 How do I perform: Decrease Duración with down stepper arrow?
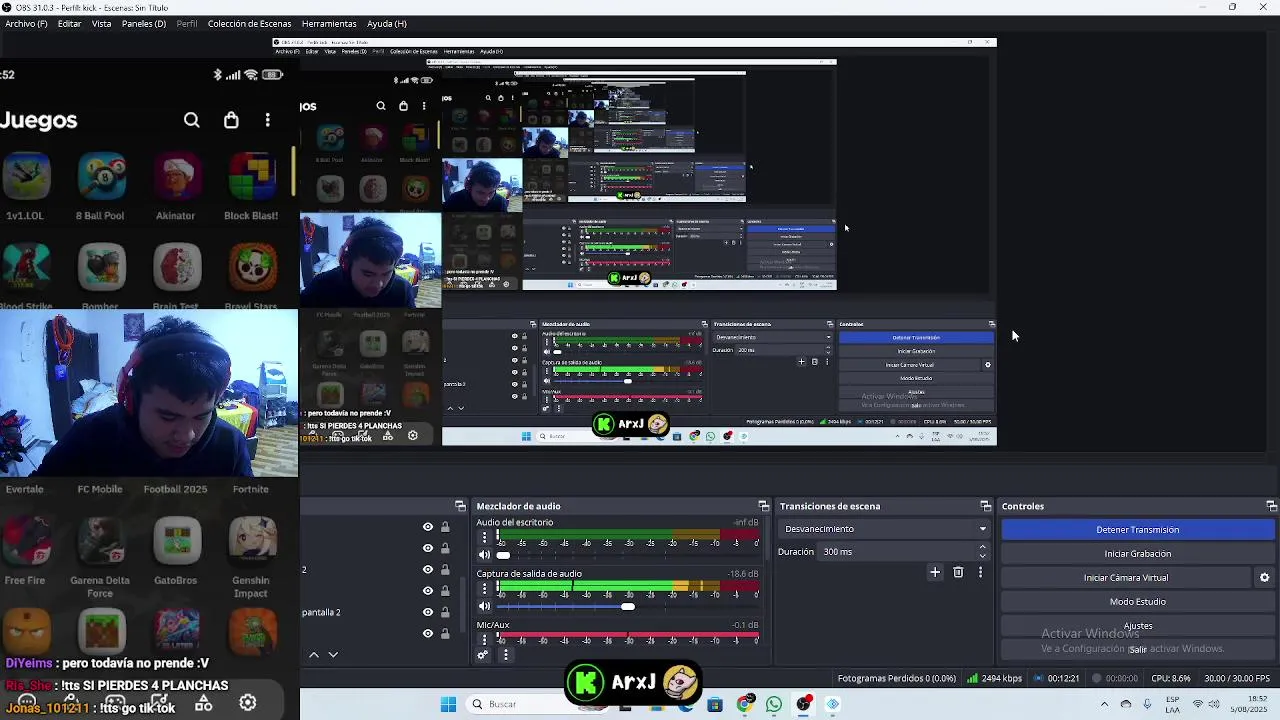(982, 556)
